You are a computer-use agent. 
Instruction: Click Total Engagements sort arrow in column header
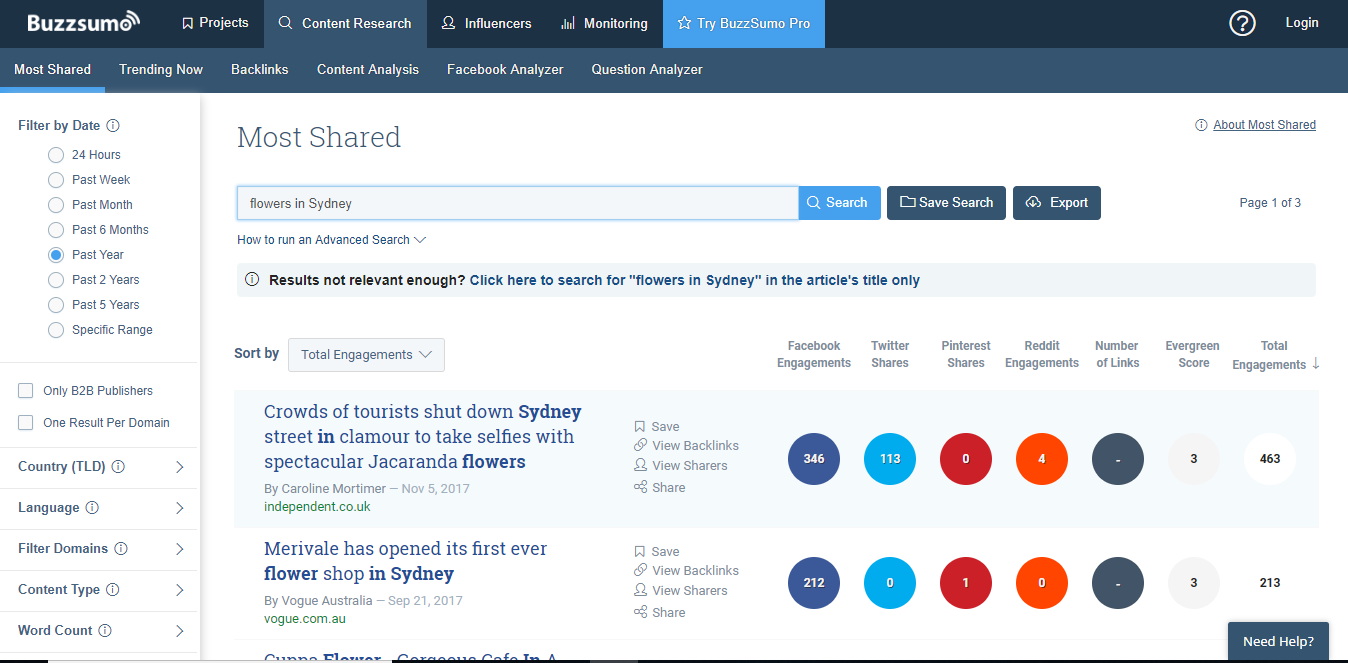pyautogui.click(x=1316, y=364)
